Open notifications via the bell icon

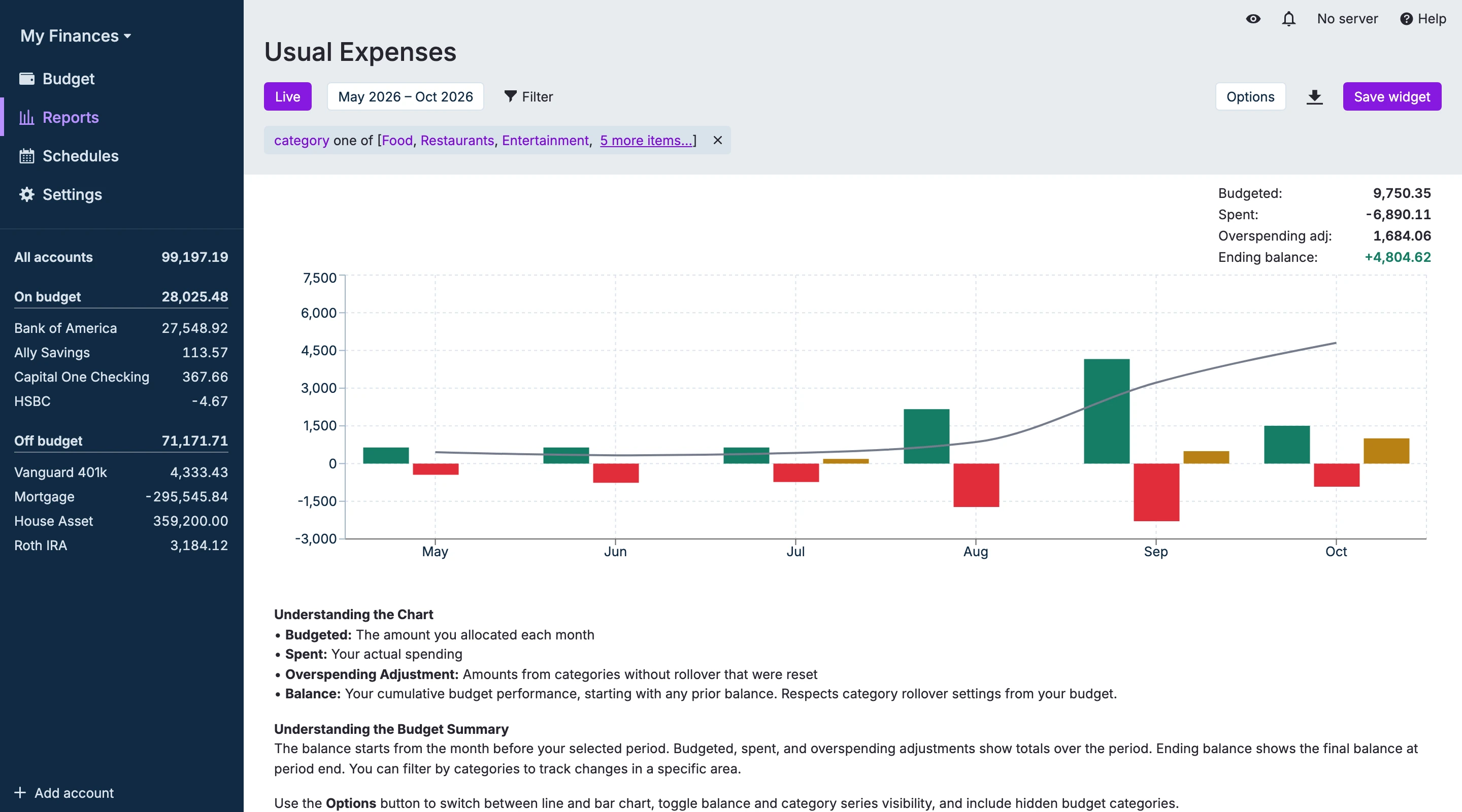coord(1289,19)
